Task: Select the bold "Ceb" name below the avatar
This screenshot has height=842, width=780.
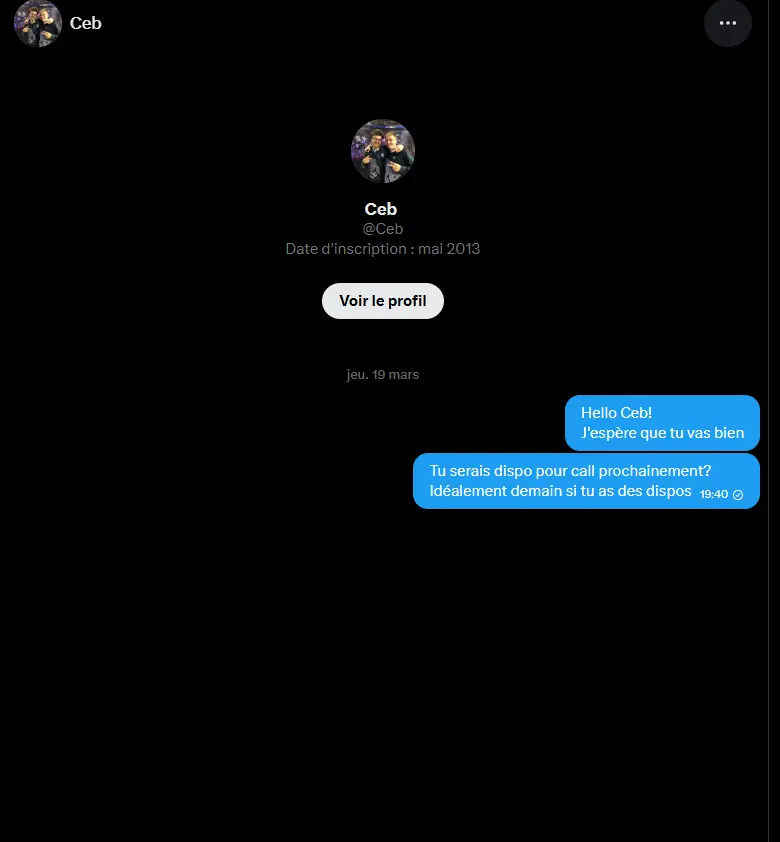Action: tap(381, 209)
